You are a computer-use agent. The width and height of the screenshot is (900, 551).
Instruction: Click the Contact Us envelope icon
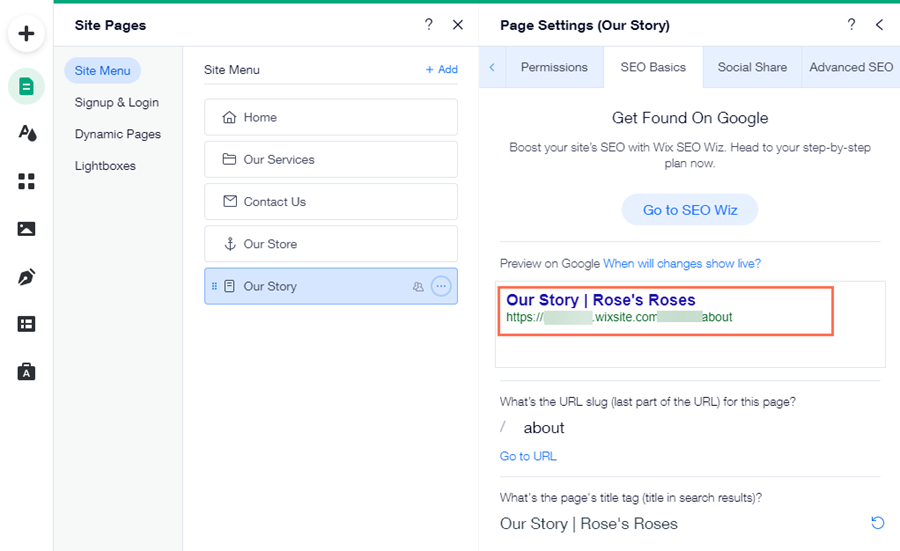click(230, 201)
